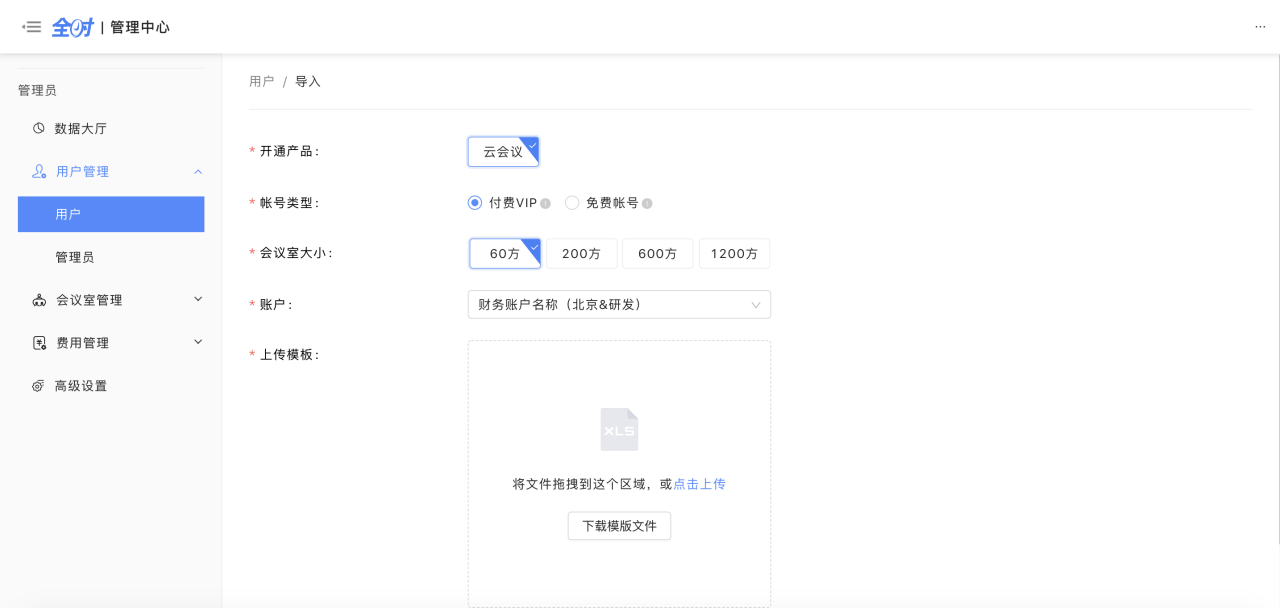Open 高级设置 in the sidebar
The height and width of the screenshot is (608, 1280).
[81, 386]
